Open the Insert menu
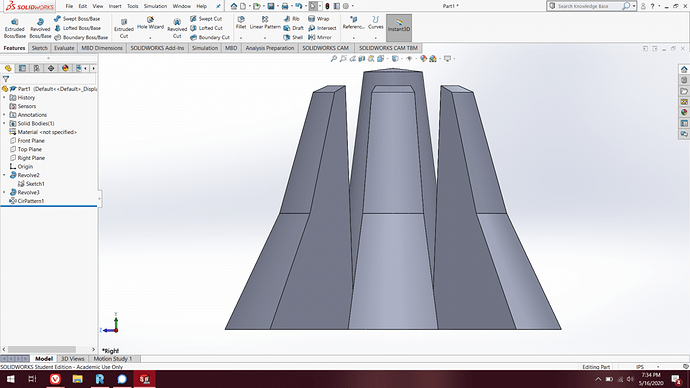 coord(115,6)
